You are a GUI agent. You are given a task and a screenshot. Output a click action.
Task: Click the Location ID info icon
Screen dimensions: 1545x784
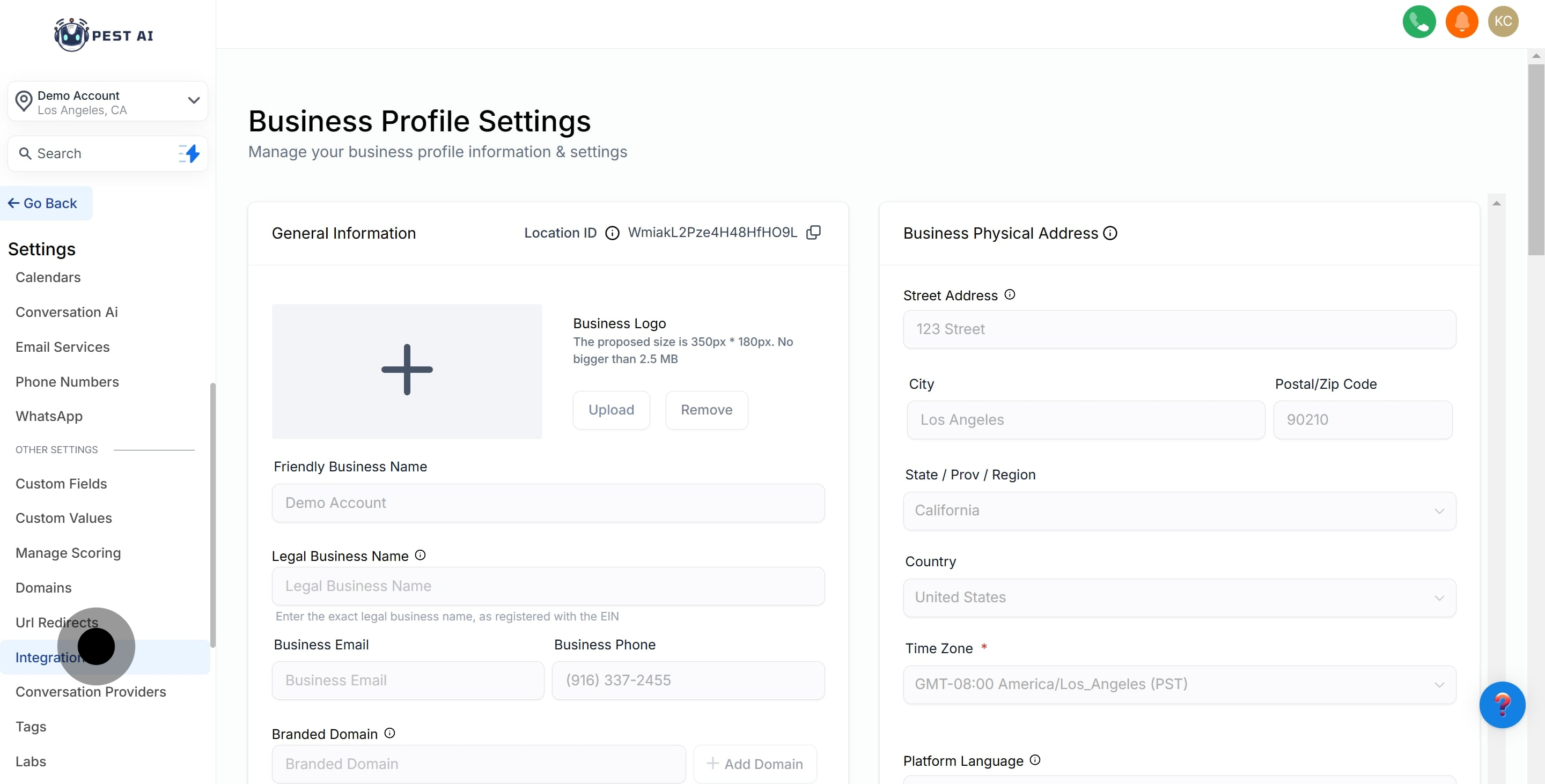click(x=612, y=233)
